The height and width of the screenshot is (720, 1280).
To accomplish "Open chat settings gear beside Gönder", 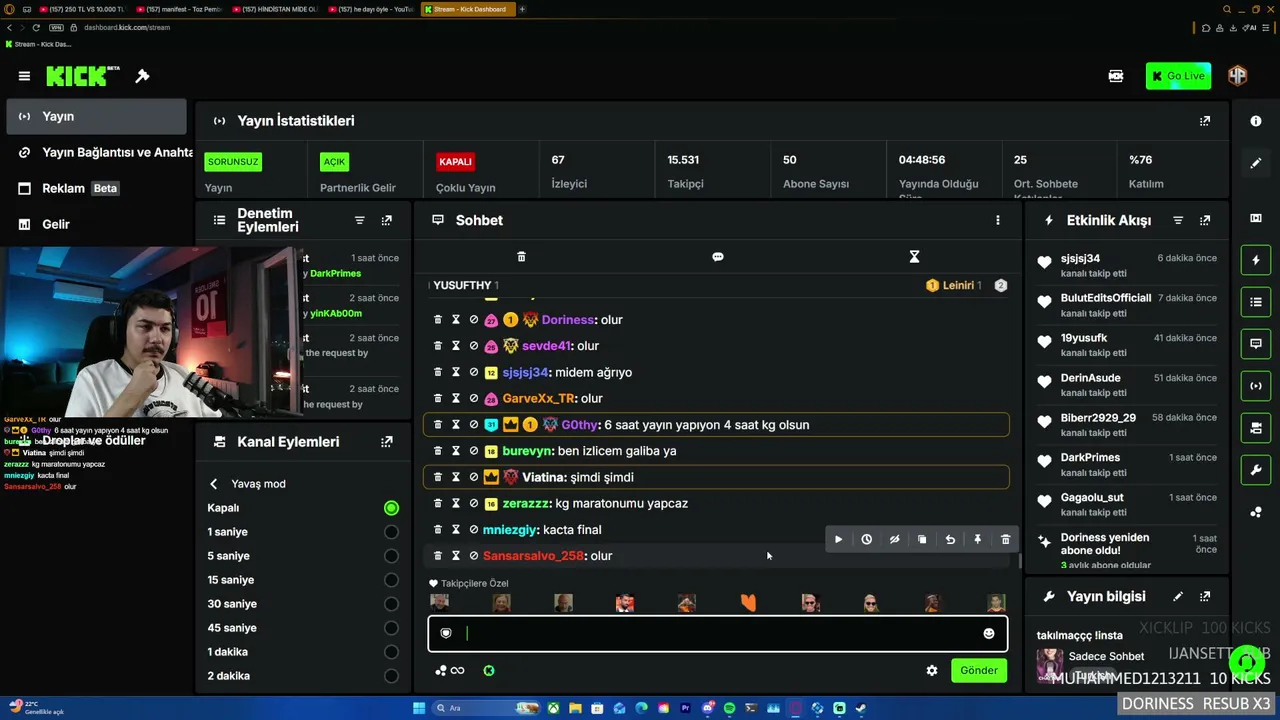I will 932,671.
